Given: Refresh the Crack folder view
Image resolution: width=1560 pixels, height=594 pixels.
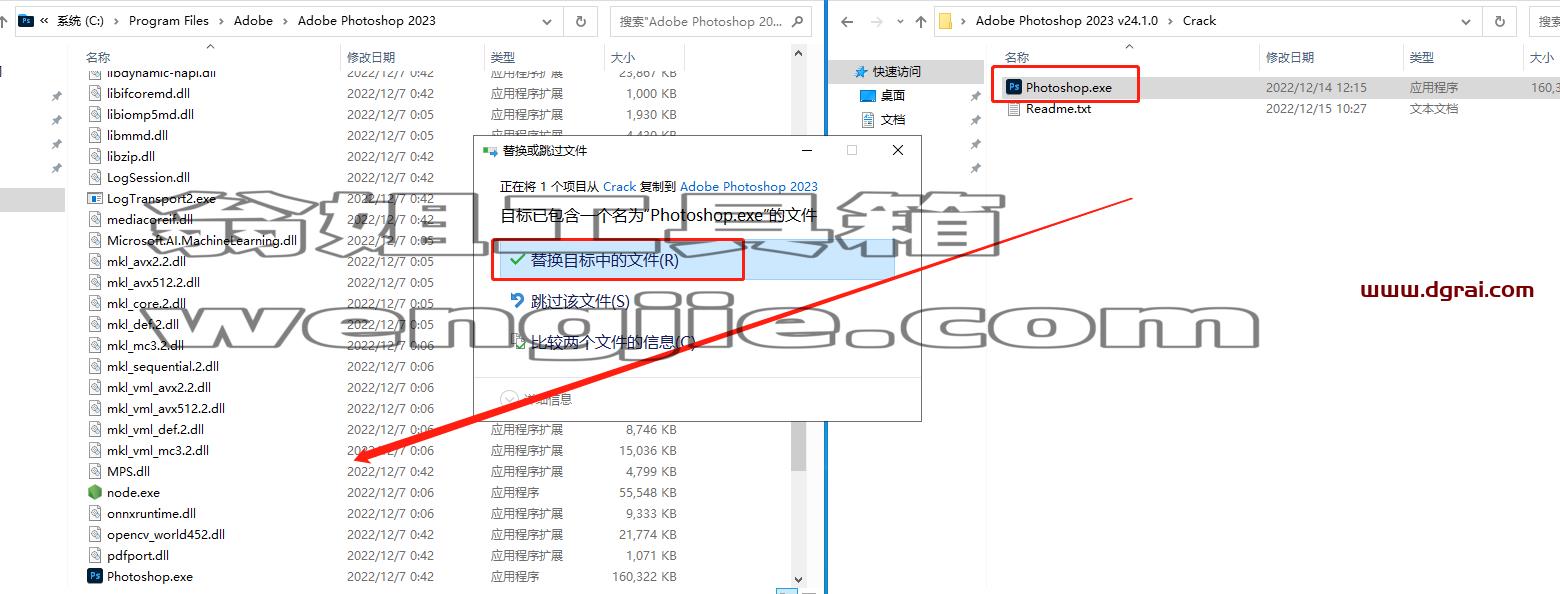Looking at the screenshot, I should click(x=1499, y=20).
